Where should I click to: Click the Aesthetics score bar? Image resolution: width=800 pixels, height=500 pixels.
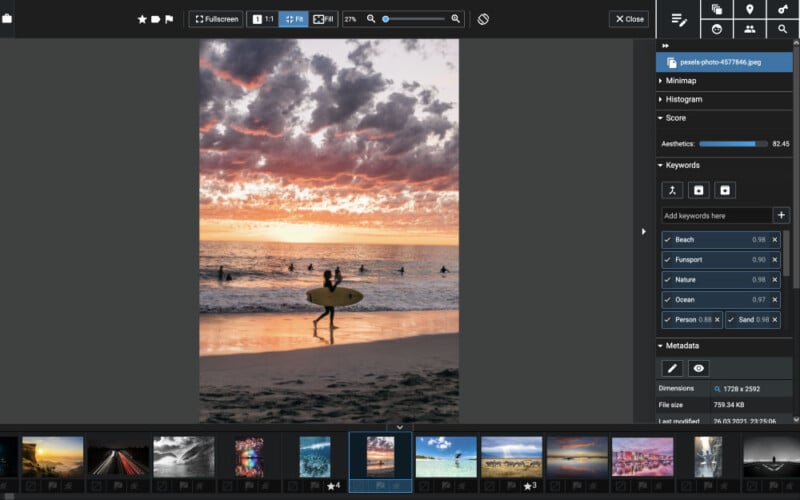[733, 144]
